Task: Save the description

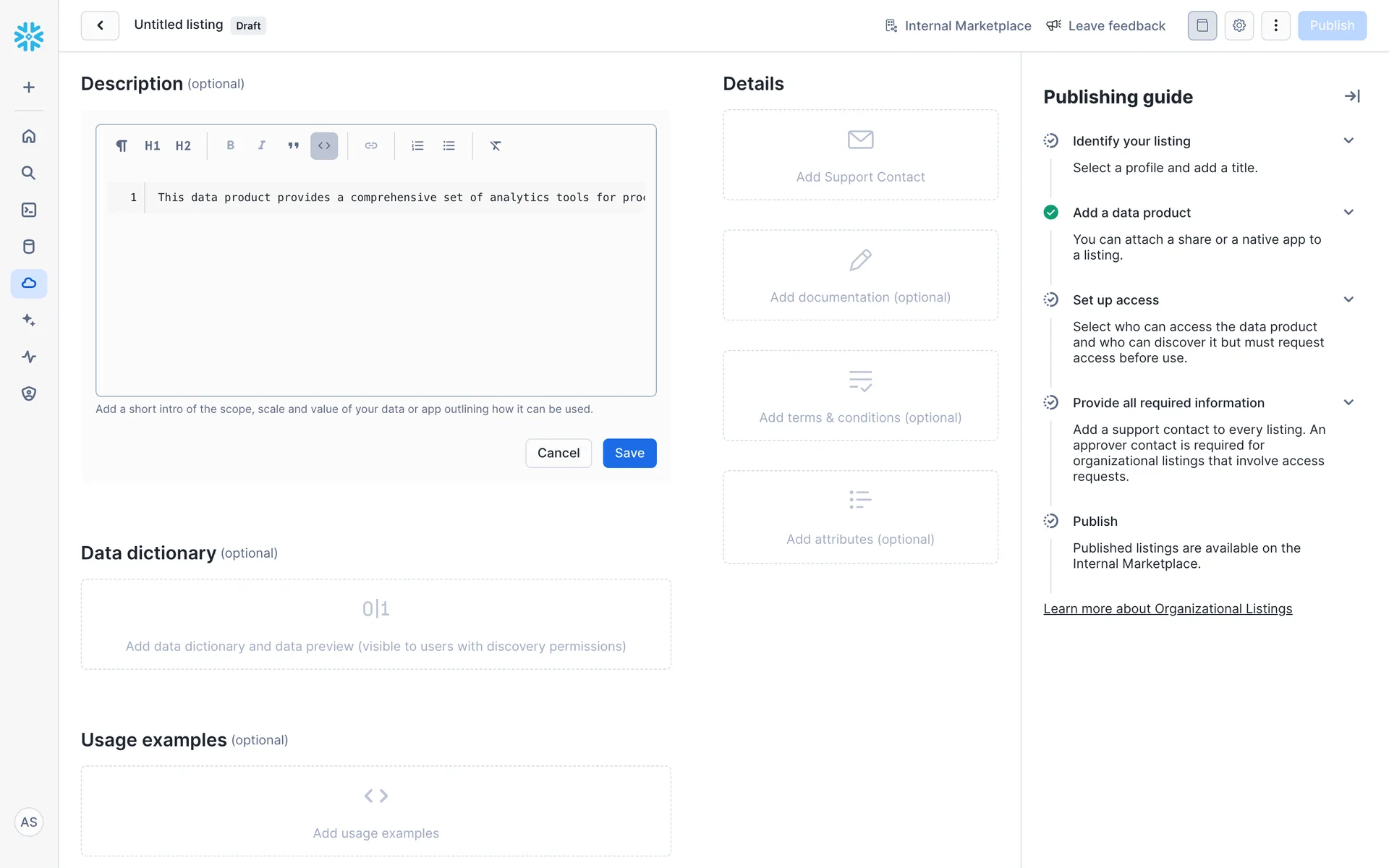Action: point(629,453)
